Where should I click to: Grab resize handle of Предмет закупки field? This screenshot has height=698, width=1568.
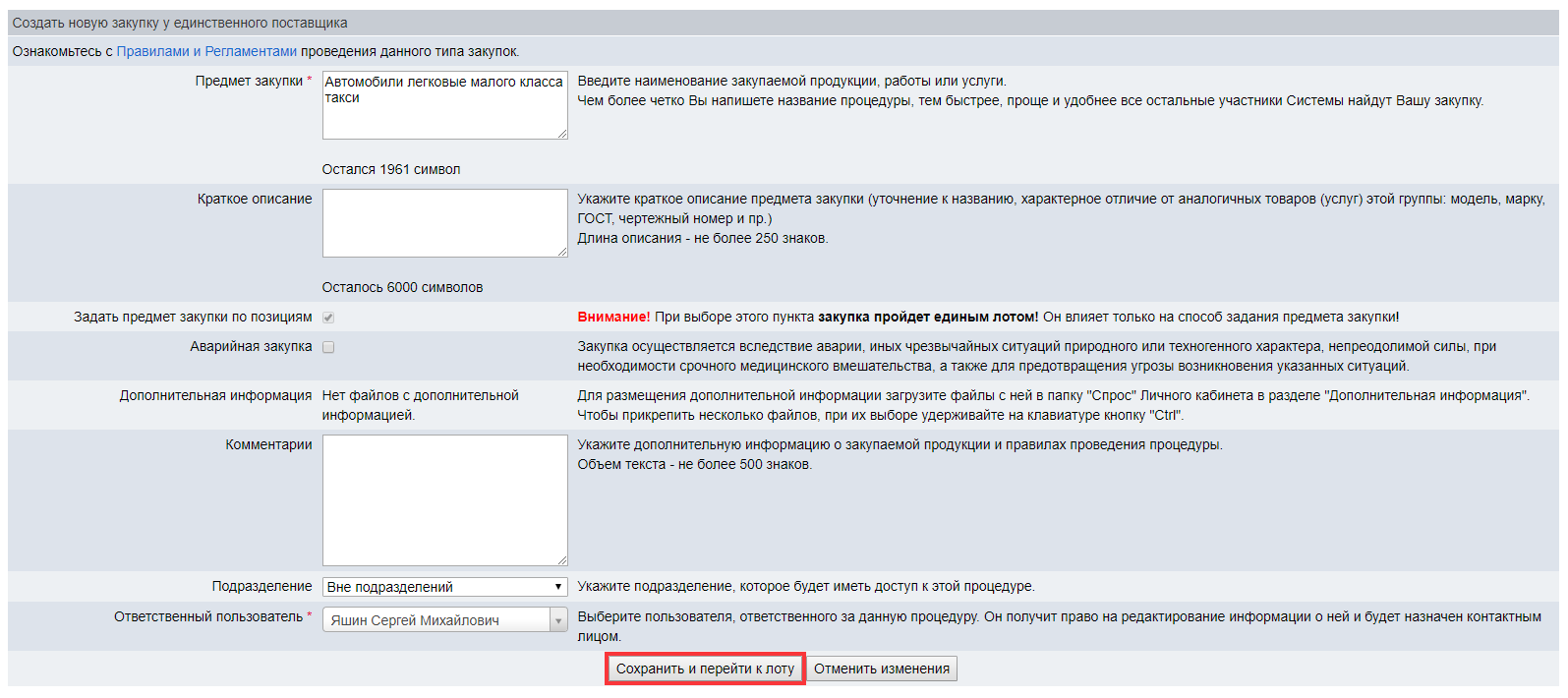pyautogui.click(x=562, y=134)
